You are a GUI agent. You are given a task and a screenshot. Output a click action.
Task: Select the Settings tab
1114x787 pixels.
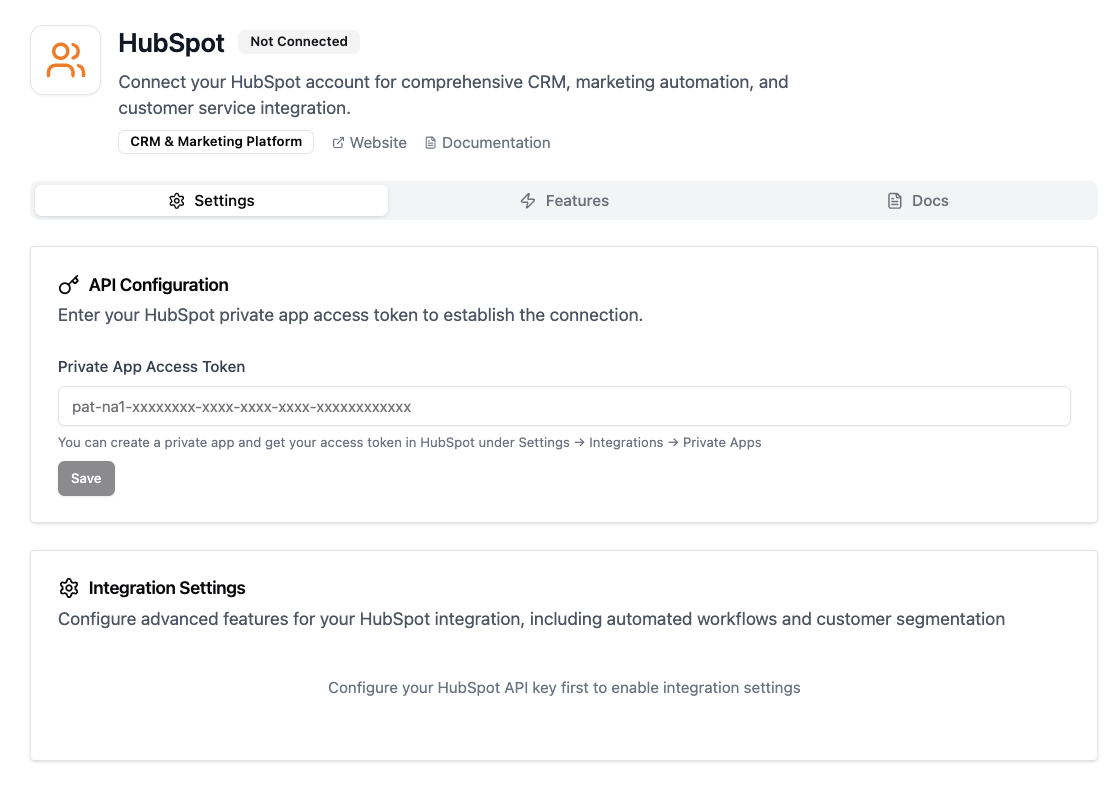211,200
